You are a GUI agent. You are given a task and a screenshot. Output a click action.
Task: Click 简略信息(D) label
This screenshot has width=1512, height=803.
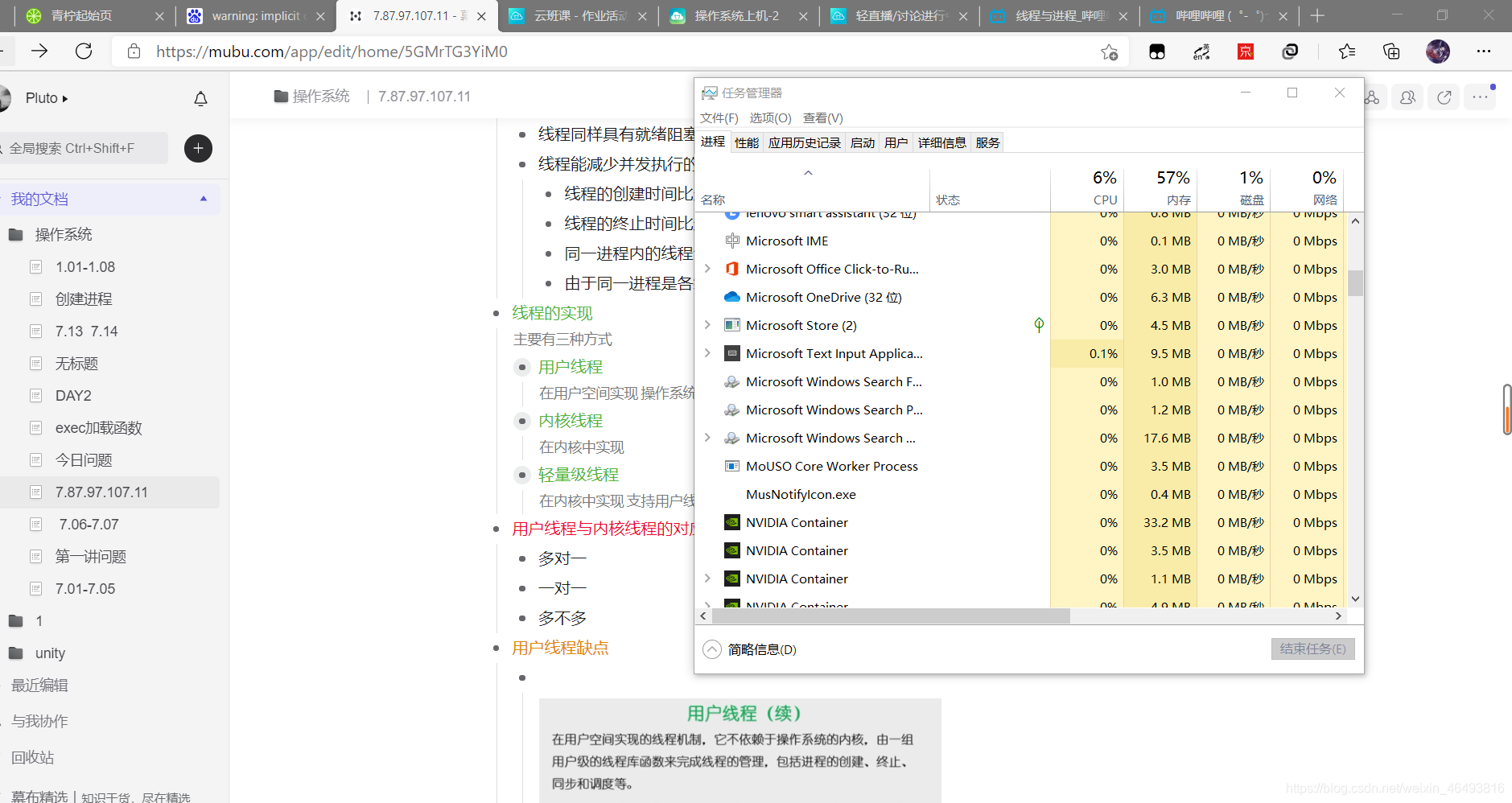click(762, 649)
